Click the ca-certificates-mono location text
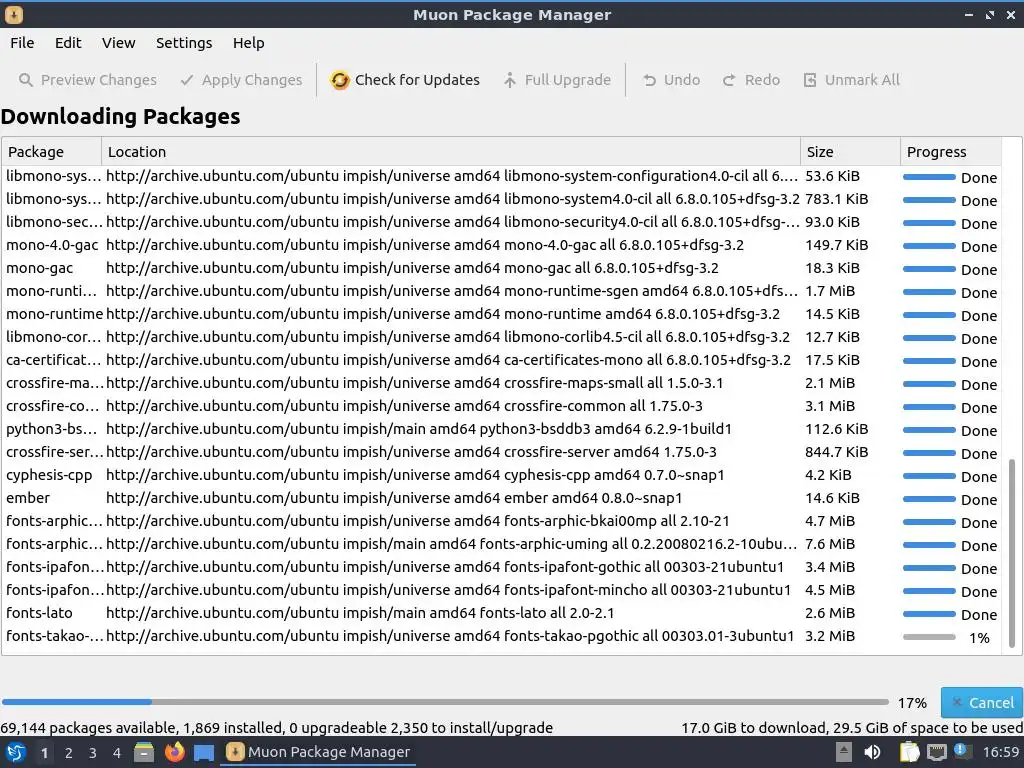 point(448,360)
